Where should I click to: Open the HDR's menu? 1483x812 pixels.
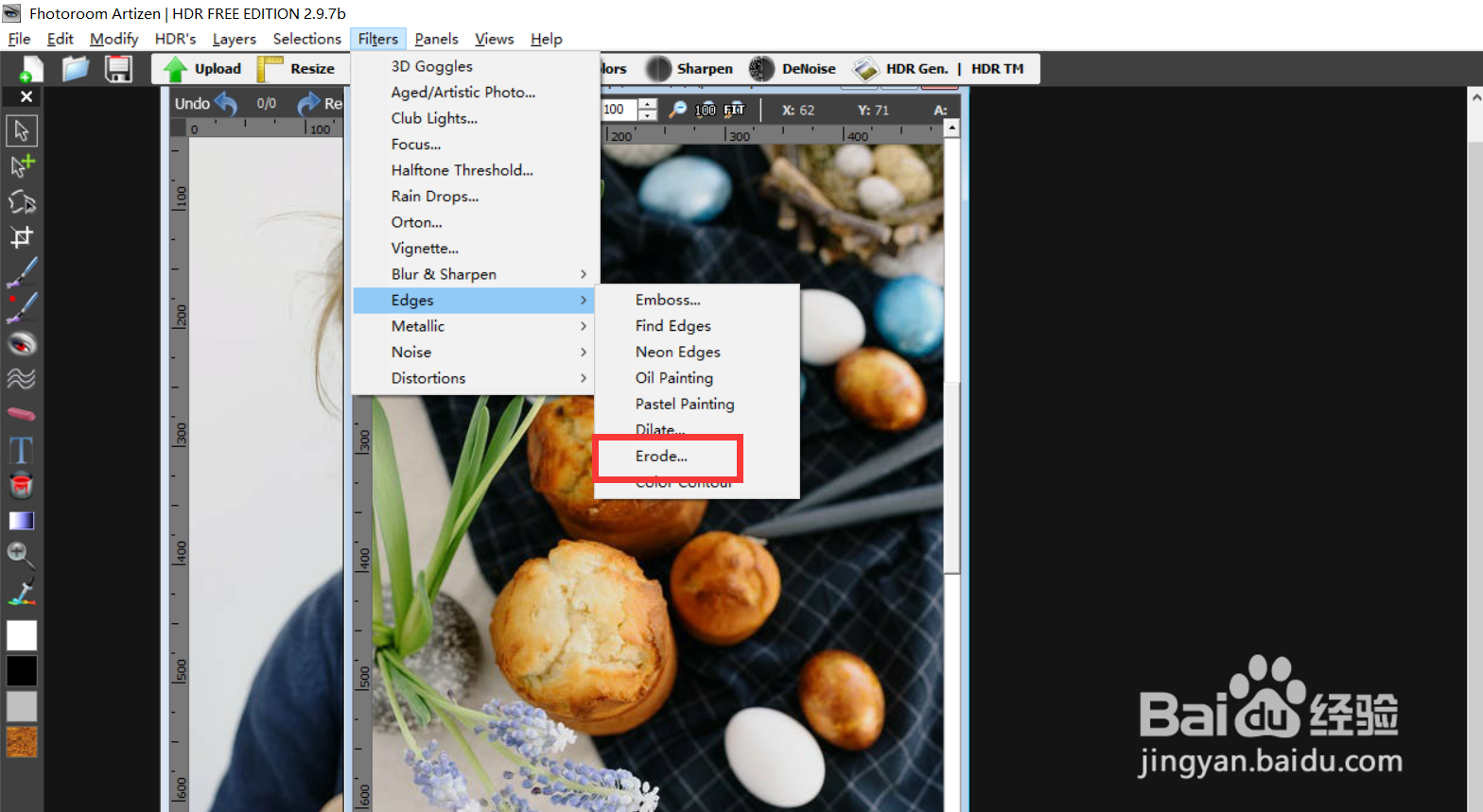click(175, 39)
